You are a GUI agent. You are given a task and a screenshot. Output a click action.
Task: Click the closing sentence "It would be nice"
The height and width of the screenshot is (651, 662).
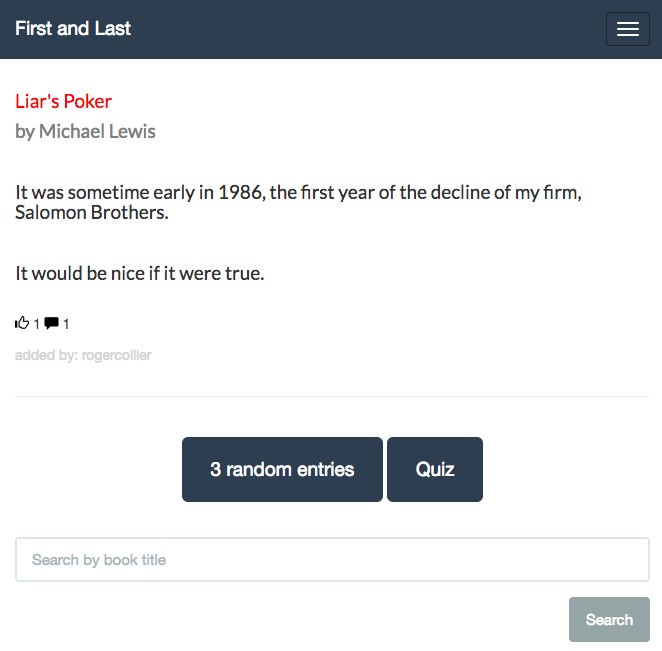[x=140, y=273]
